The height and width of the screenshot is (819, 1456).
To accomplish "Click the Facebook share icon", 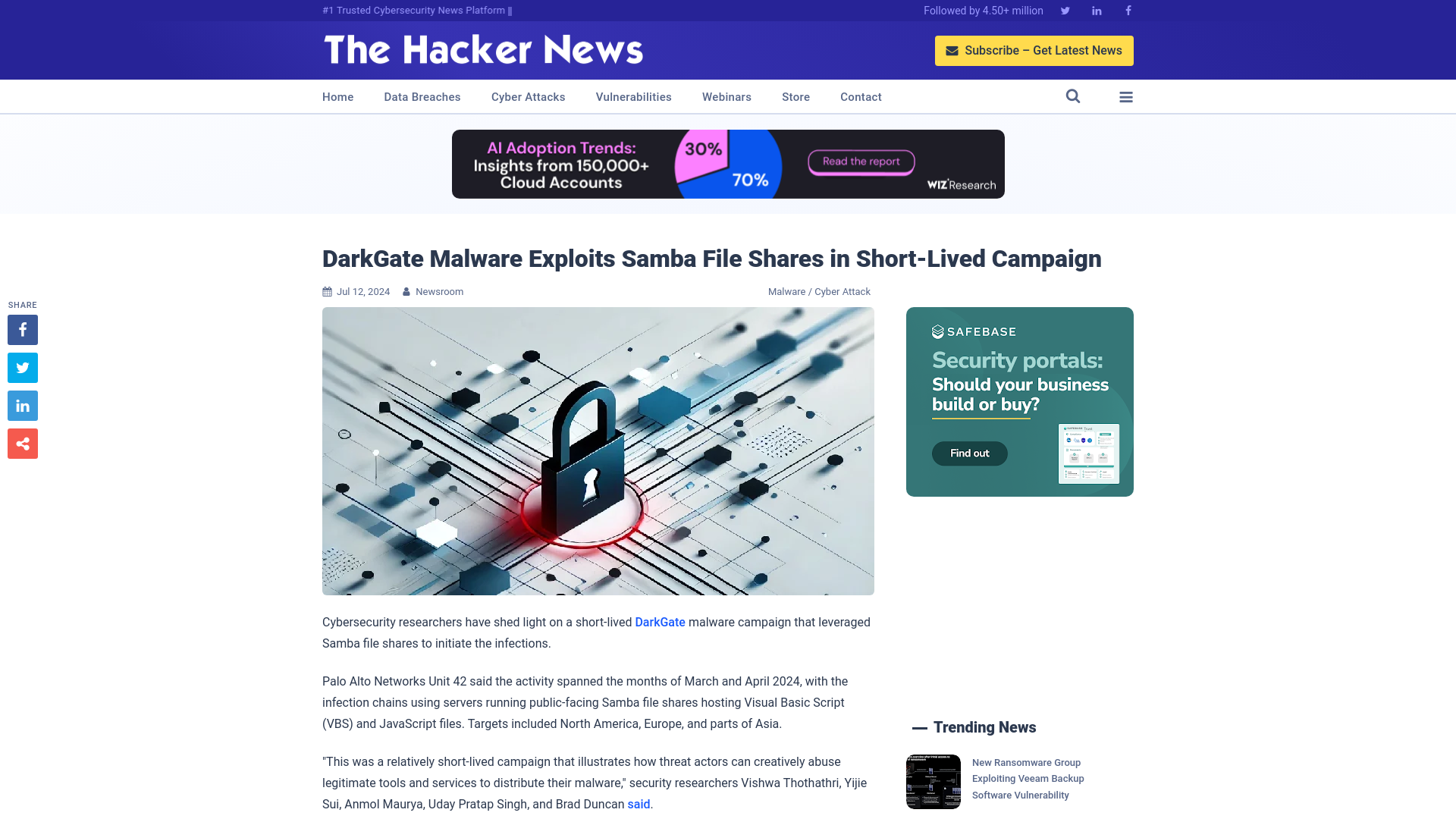I will (22, 329).
